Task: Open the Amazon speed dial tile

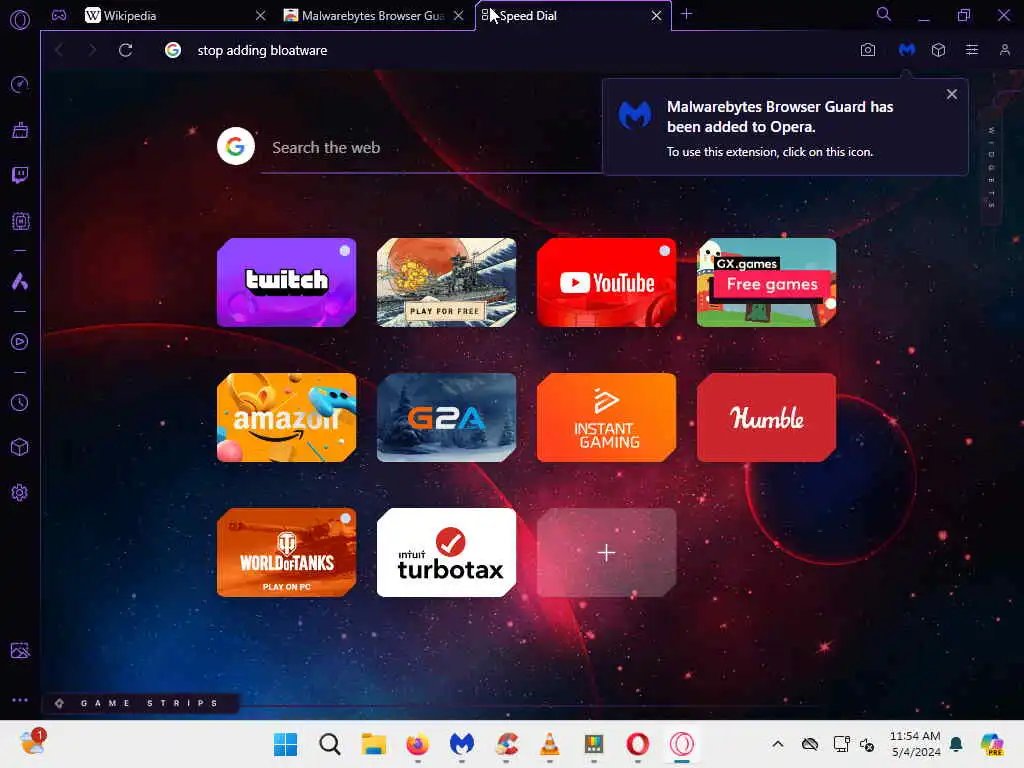Action: coord(287,417)
